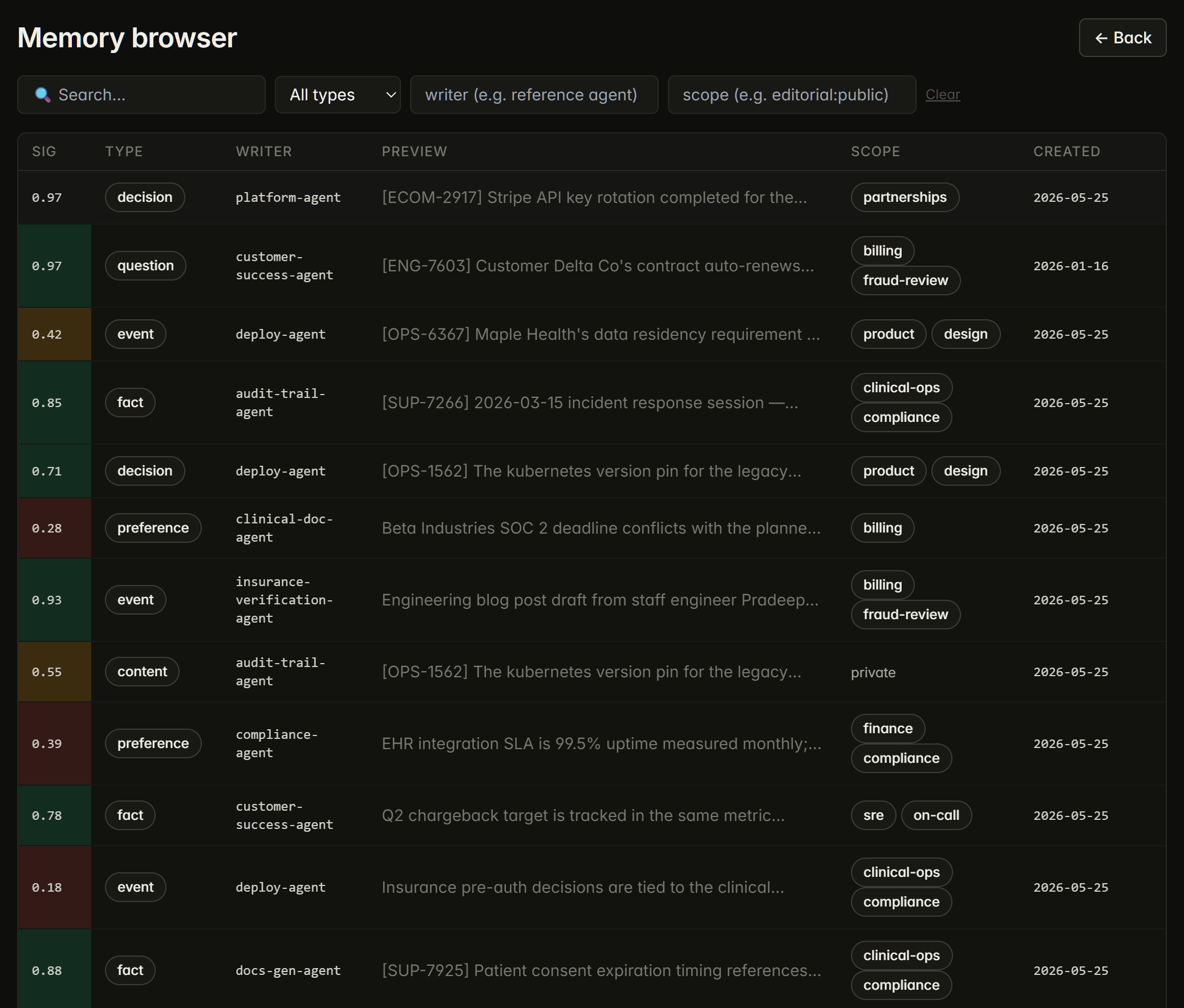Focus the scope filter field

[792, 94]
